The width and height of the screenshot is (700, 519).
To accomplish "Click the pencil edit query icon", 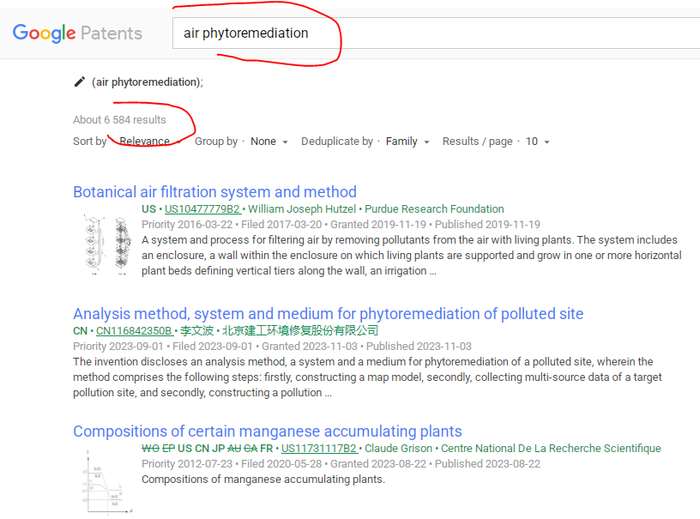I will click(80, 82).
